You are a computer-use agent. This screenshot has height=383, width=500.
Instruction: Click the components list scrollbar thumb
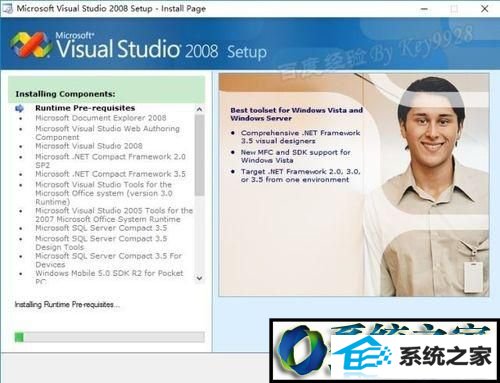199,155
